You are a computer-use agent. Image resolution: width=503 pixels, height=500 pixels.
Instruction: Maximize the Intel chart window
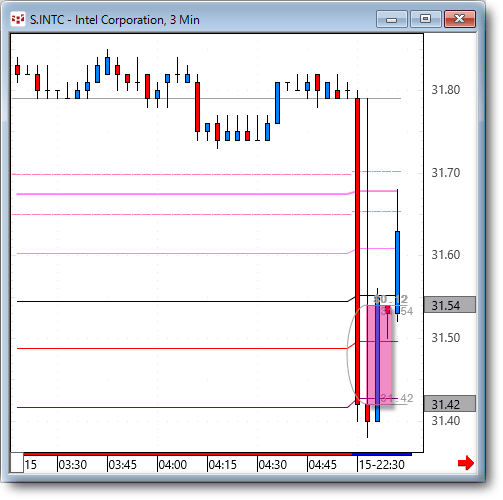point(425,19)
